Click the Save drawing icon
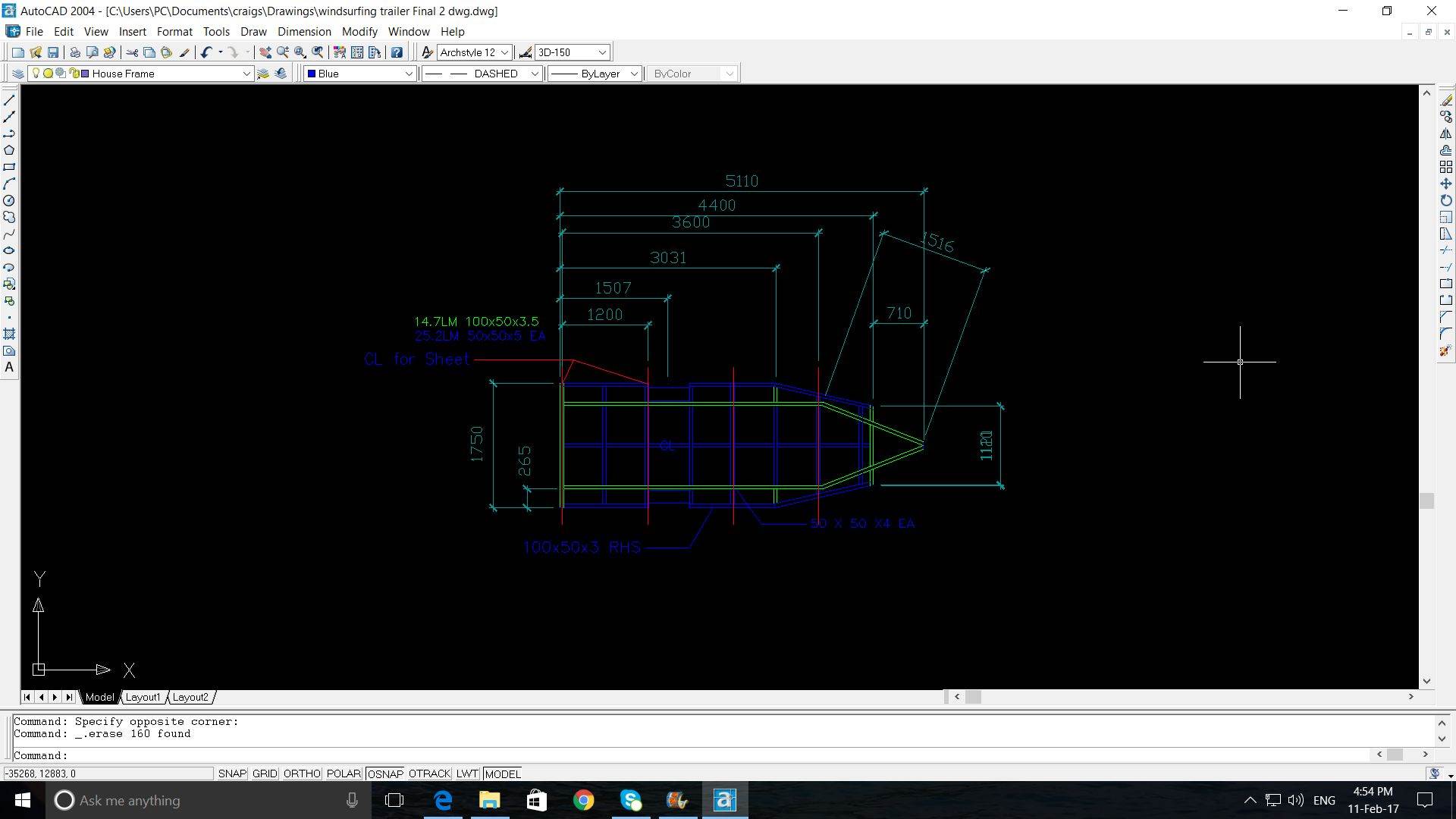The image size is (1456, 819). tap(53, 52)
